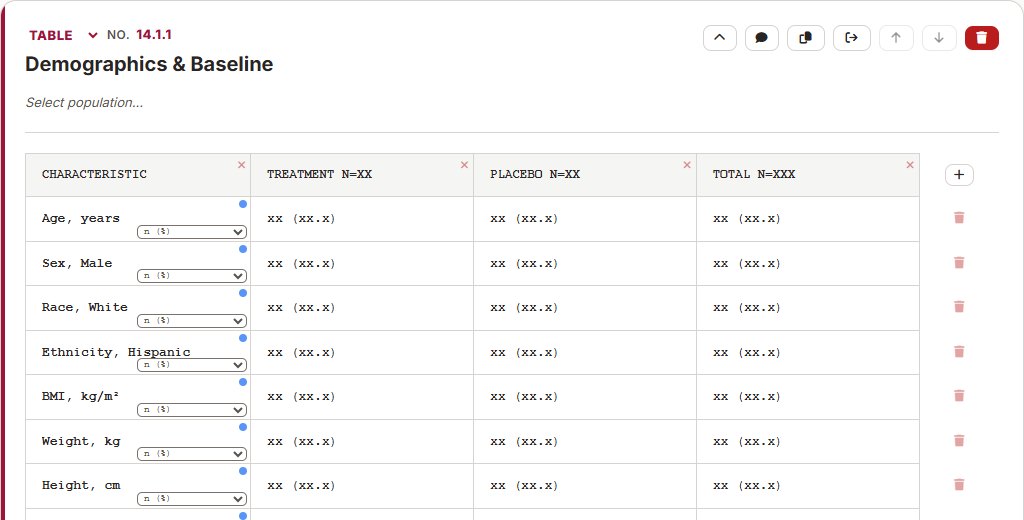Click the Placebo cell in BMI row
The image size is (1024, 520).
pyautogui.click(x=585, y=397)
